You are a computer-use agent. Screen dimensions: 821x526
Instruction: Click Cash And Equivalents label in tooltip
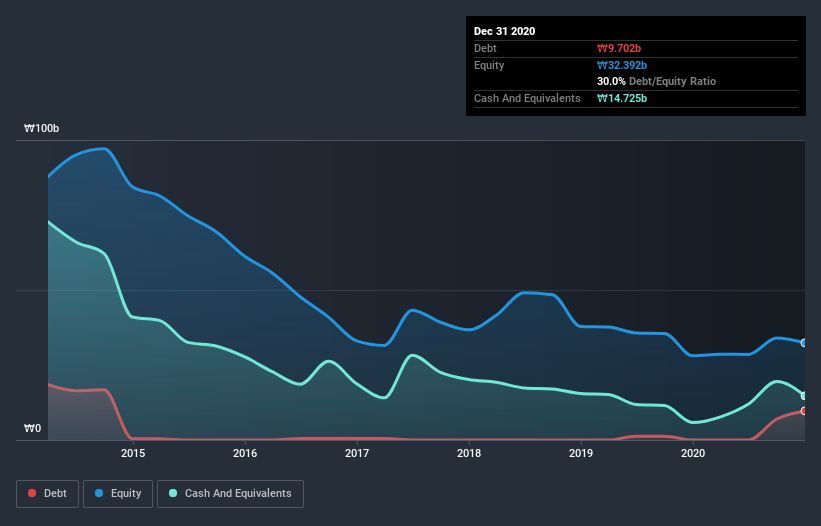point(527,98)
